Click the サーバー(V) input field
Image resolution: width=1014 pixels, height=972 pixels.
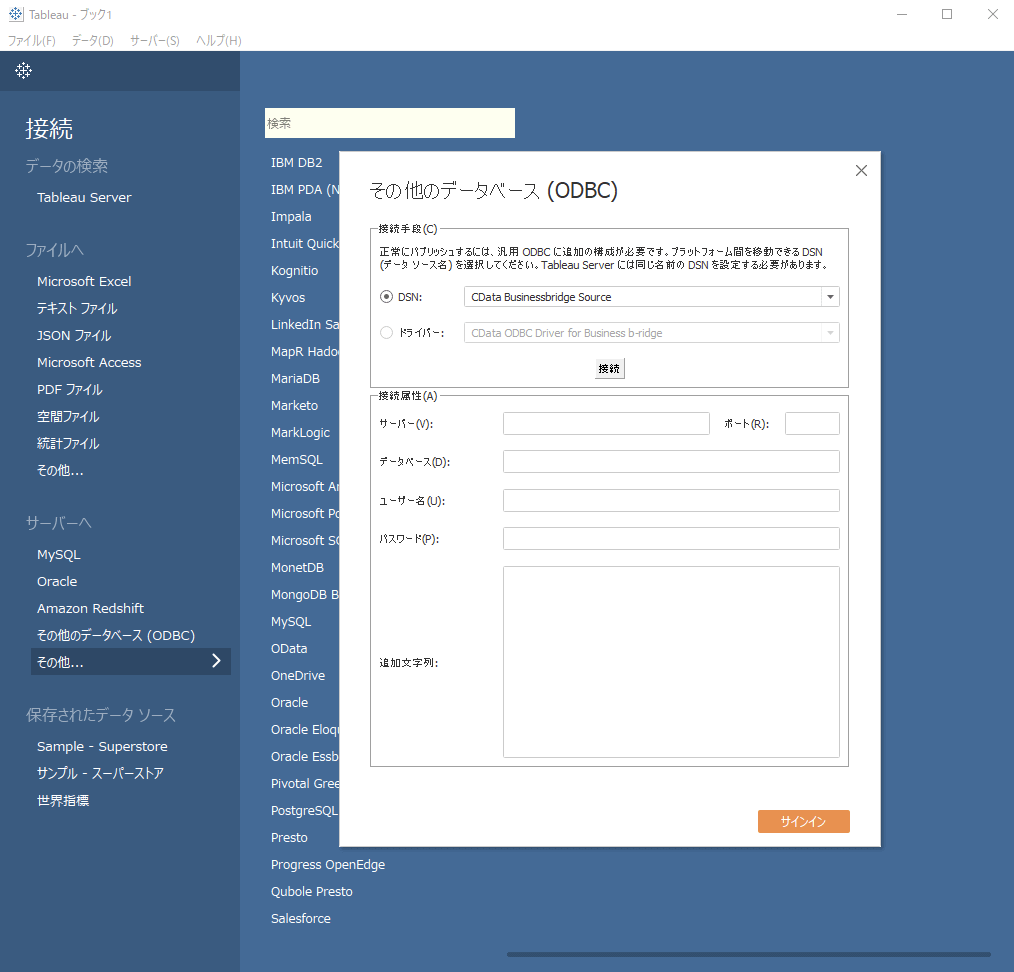[606, 424]
